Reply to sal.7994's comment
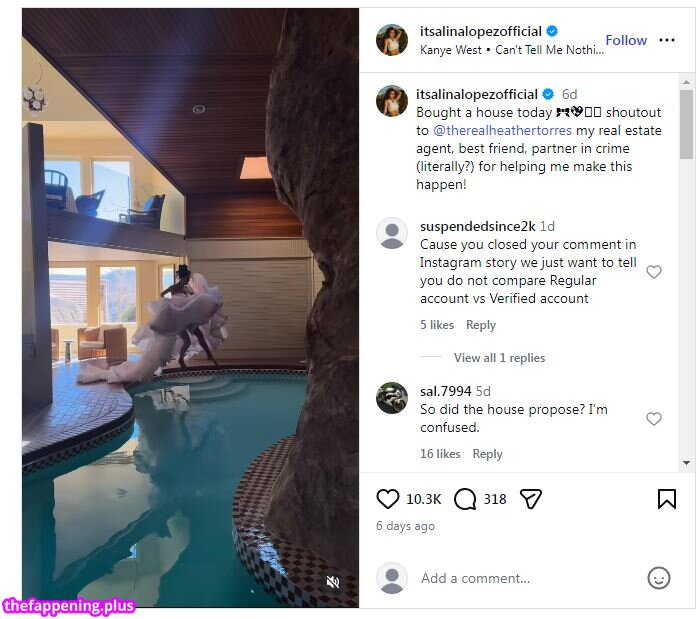 [487, 454]
